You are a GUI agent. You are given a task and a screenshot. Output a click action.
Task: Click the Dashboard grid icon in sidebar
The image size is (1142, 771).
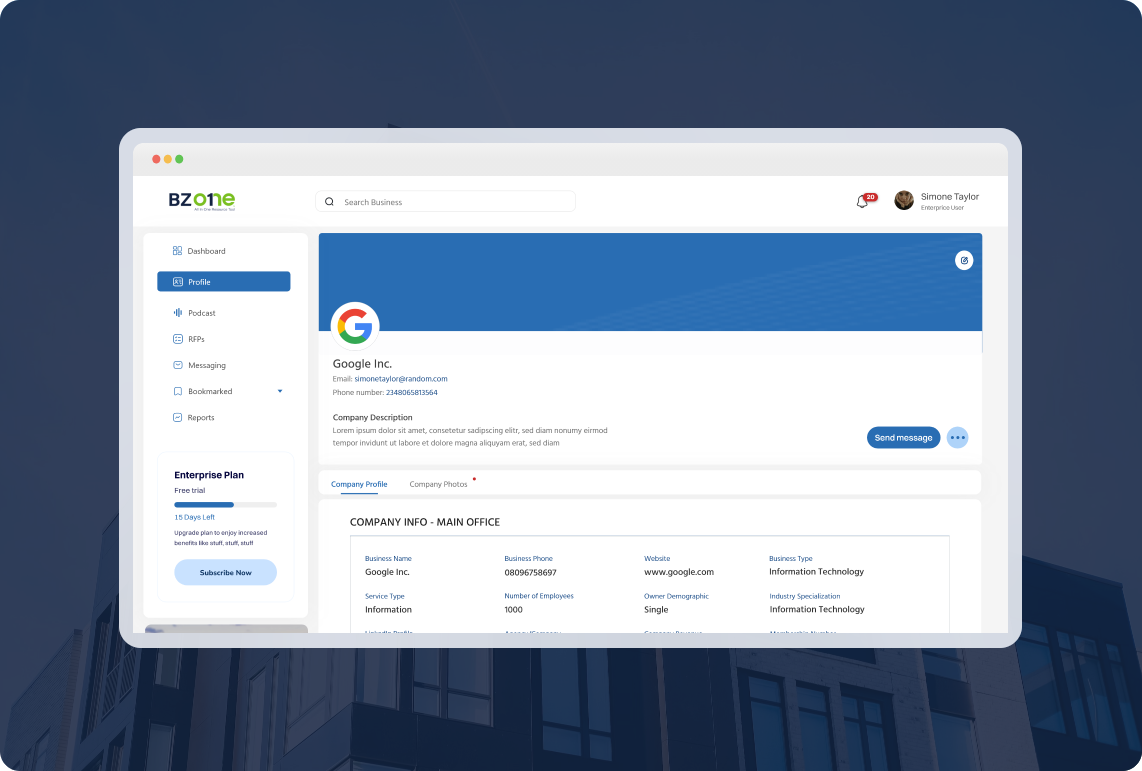tap(177, 251)
